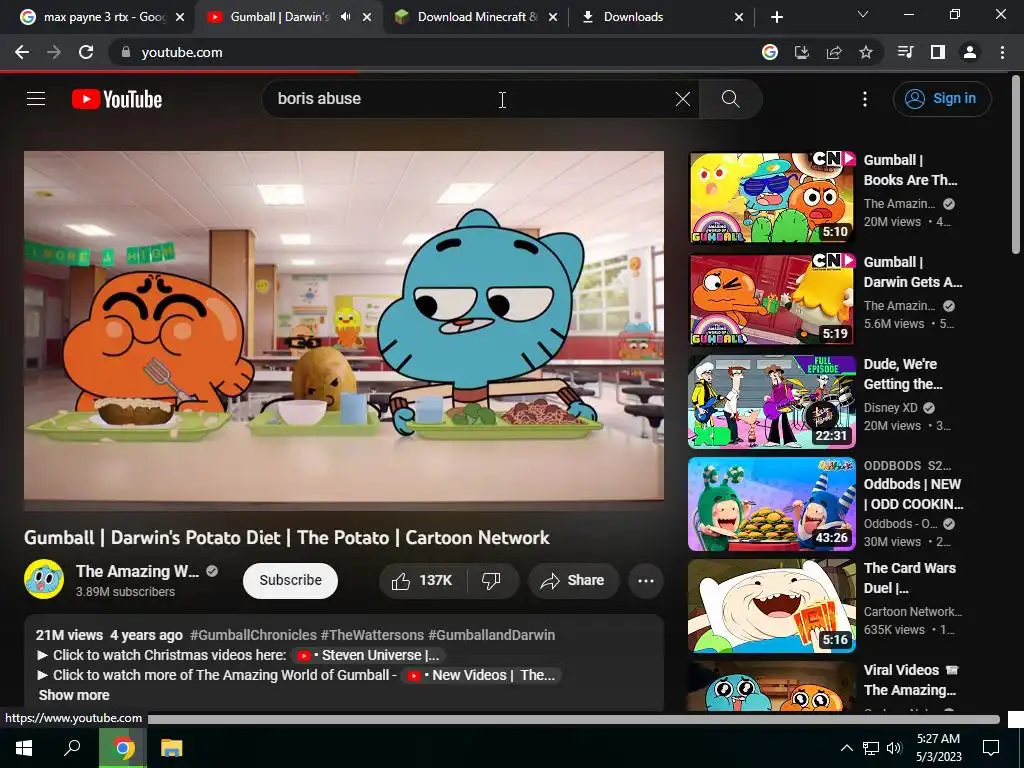1024x768 pixels.
Task: Sign in to YouTube
Action: pos(942,99)
